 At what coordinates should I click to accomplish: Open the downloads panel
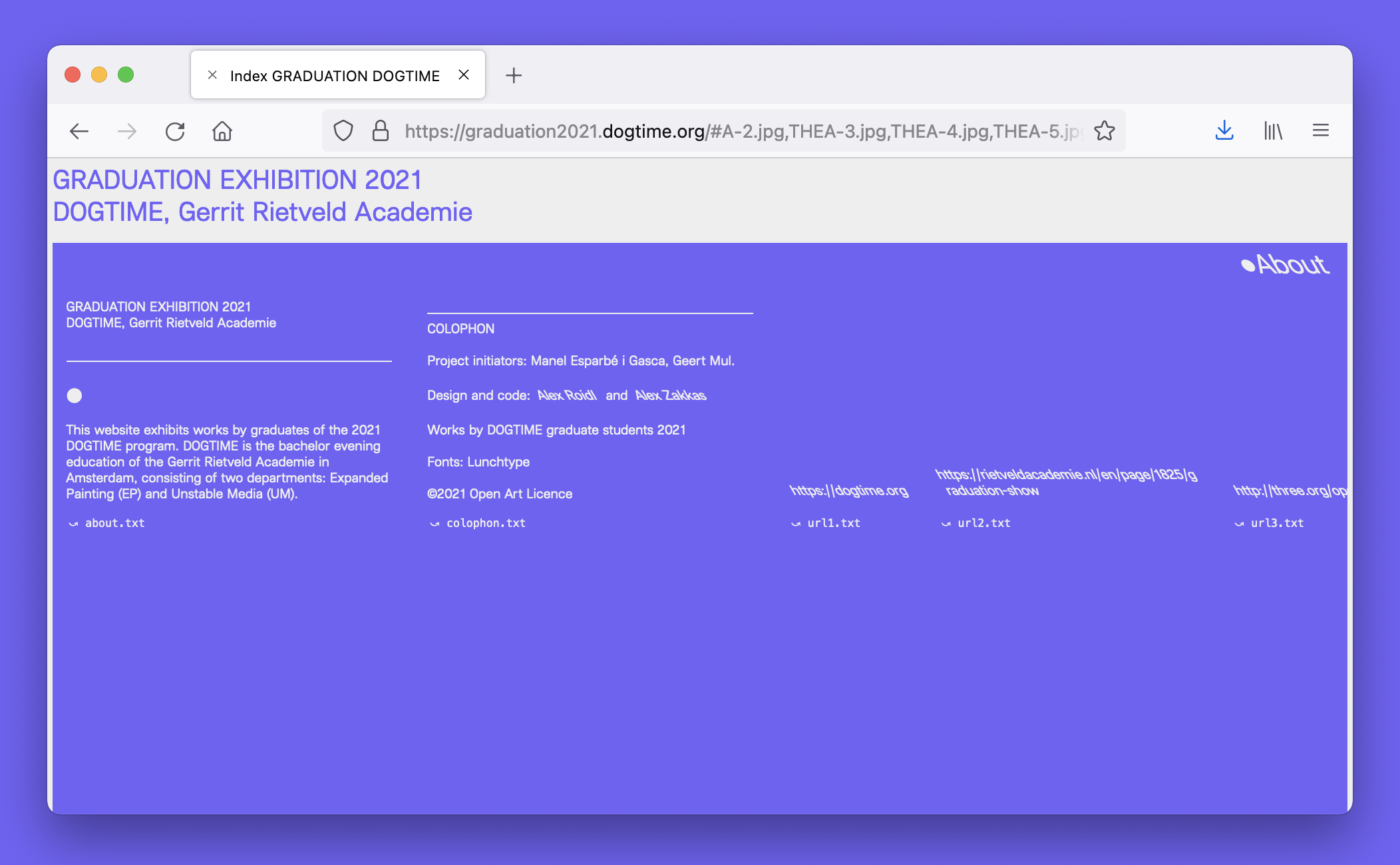click(1224, 131)
